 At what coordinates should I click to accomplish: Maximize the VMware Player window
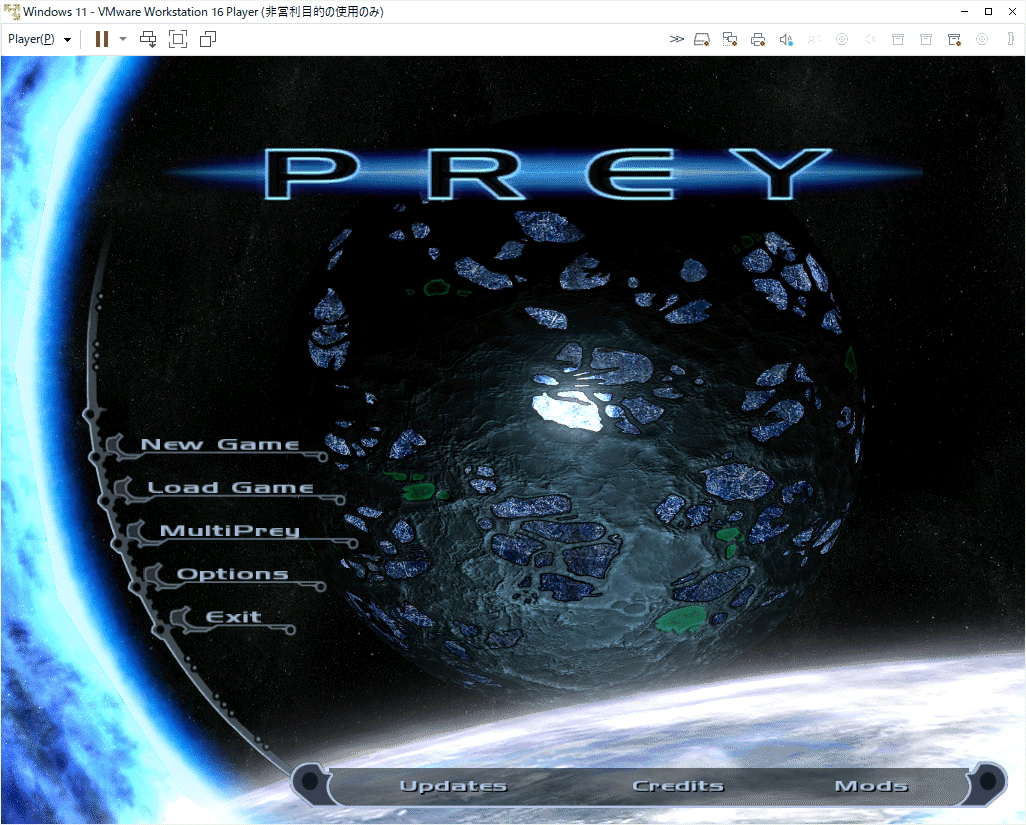(x=988, y=12)
